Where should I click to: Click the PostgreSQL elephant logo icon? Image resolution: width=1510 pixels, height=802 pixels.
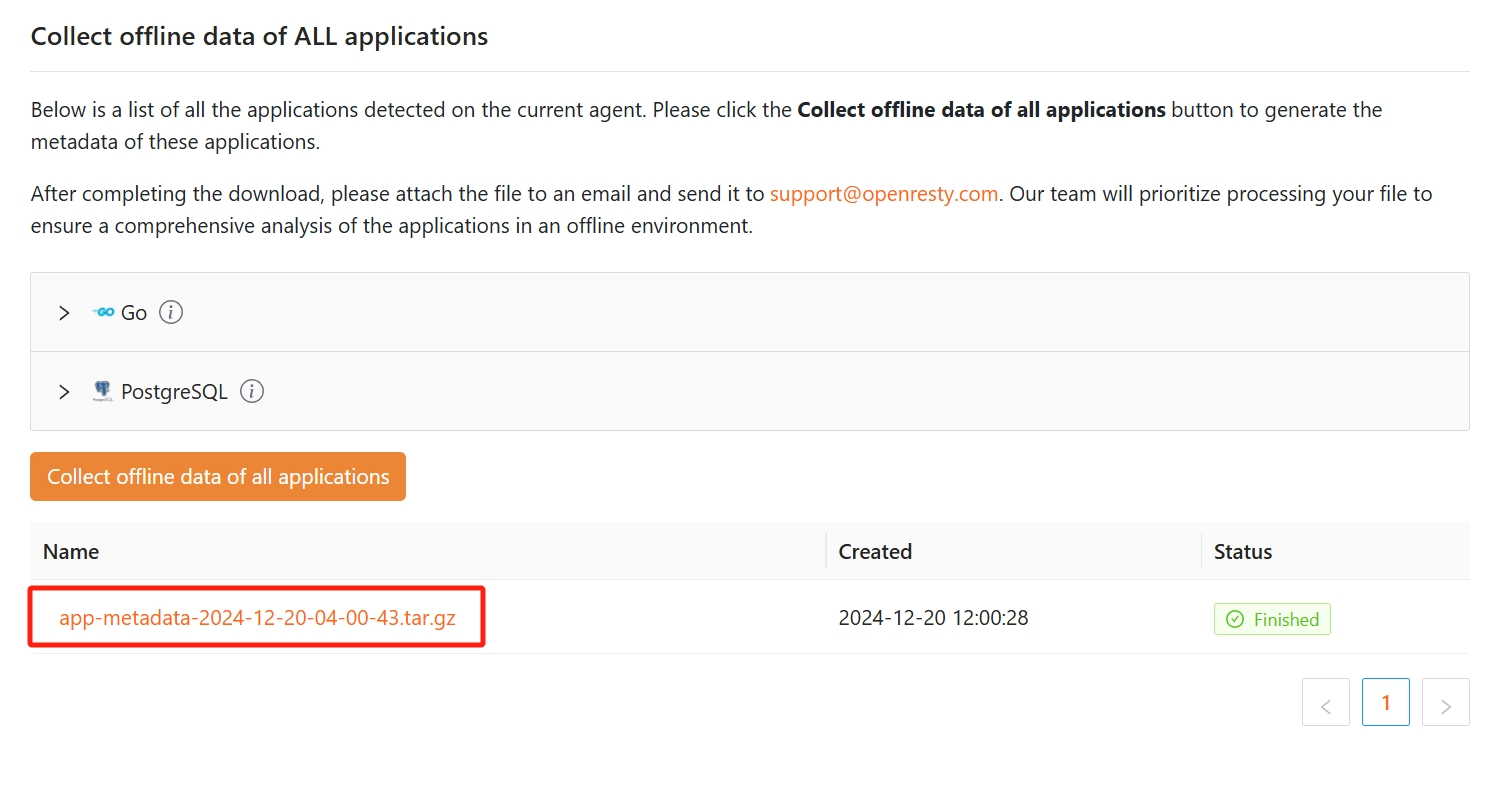coord(102,391)
